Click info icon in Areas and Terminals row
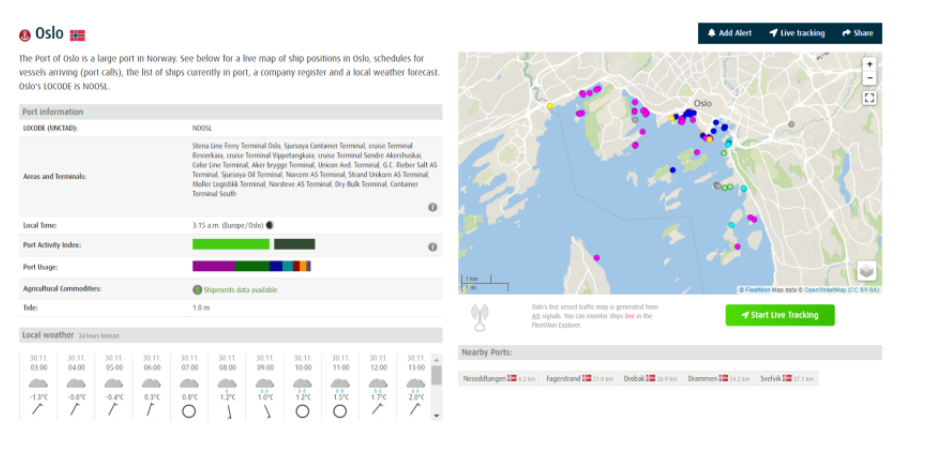This screenshot has height=449, width=936. pyautogui.click(x=432, y=207)
